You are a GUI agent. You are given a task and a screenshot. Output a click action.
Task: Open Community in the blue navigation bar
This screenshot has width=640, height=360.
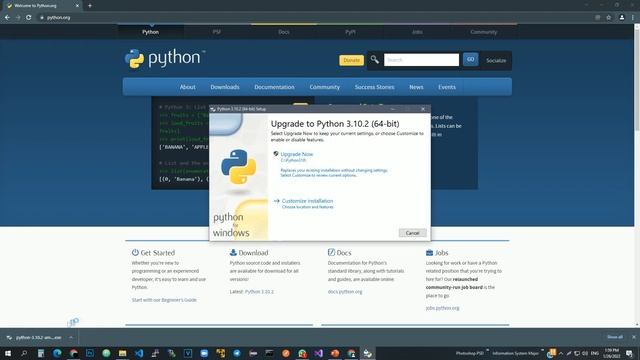click(x=324, y=87)
